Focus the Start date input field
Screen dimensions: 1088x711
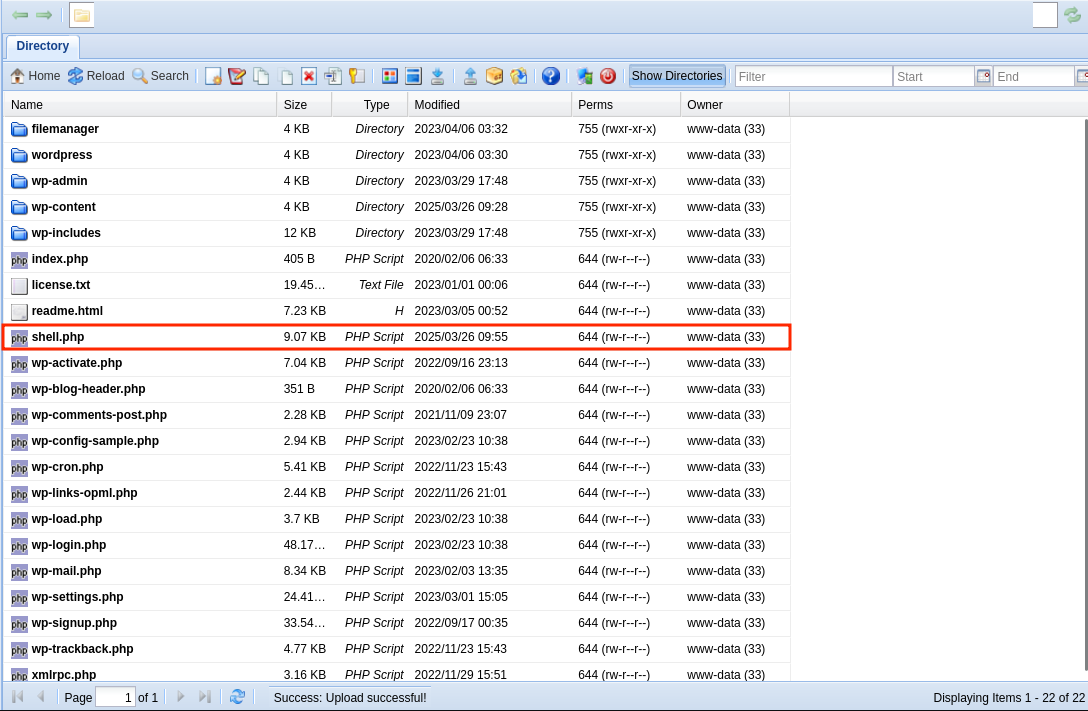934,76
